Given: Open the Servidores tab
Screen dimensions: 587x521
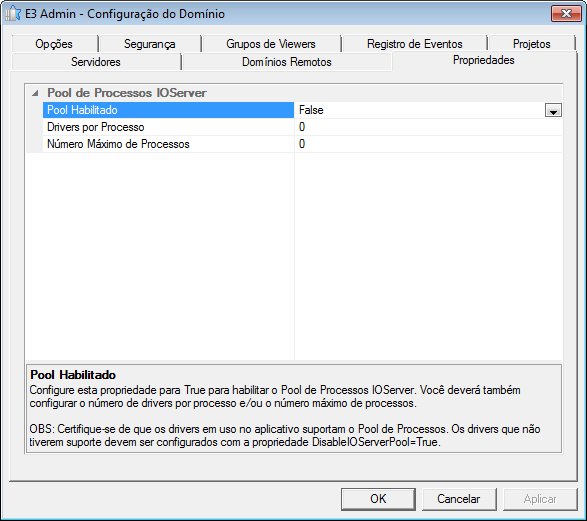Looking at the screenshot, I should click(x=96, y=62).
